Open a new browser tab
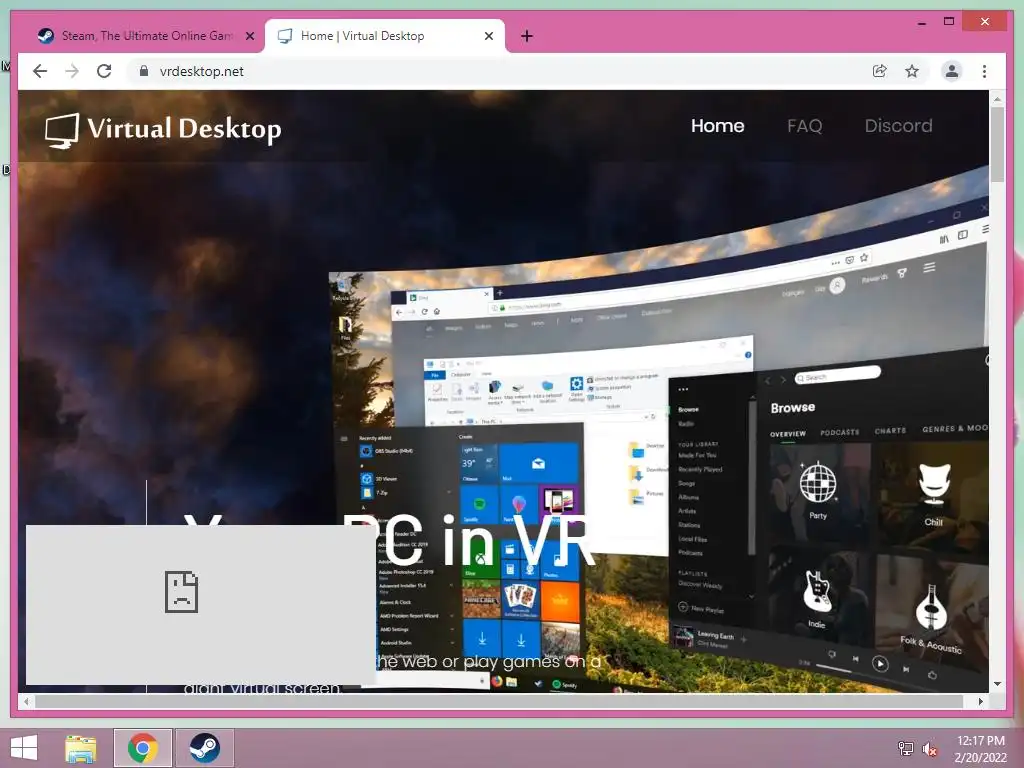 [527, 36]
